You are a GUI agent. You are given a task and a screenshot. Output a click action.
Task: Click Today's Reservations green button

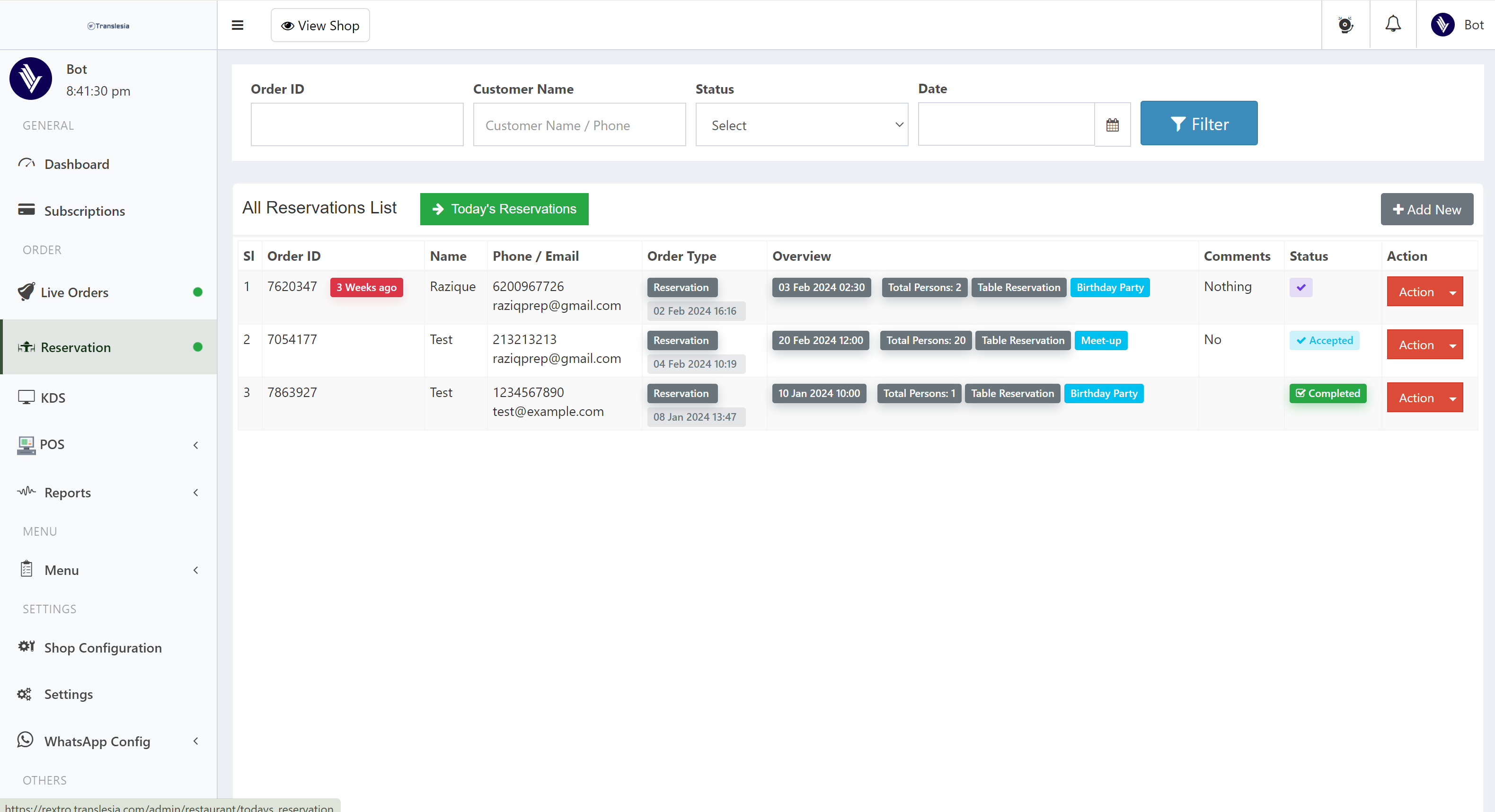(504, 209)
